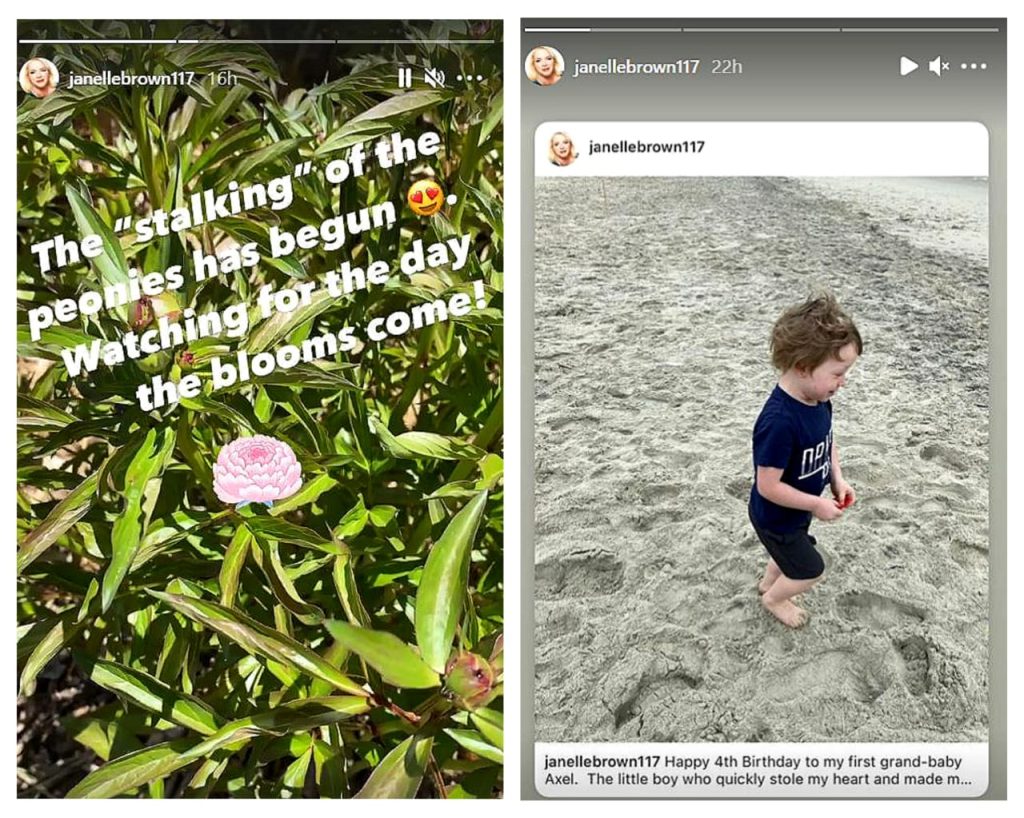Open janellebrown117 avatar on beach story header
This screenshot has height=818, width=1024.
pos(545,66)
